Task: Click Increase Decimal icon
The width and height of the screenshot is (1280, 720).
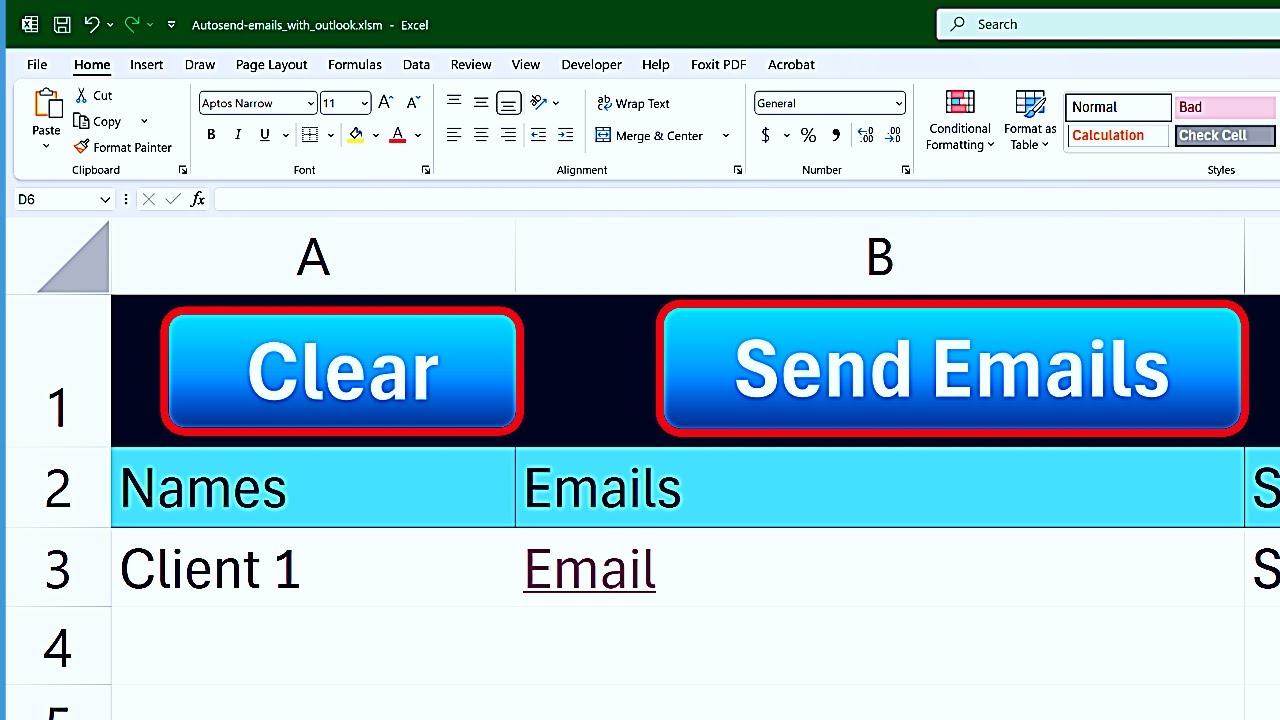Action: pyautogui.click(x=865, y=135)
